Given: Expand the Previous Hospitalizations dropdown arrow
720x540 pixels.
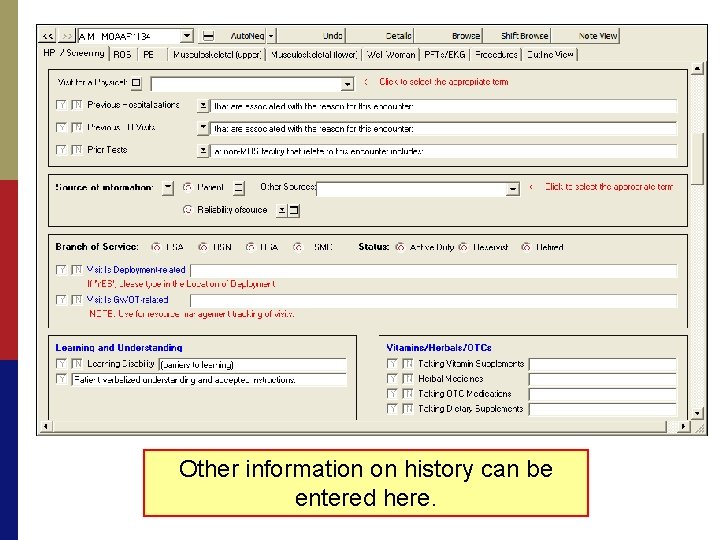Looking at the screenshot, I should tap(202, 106).
